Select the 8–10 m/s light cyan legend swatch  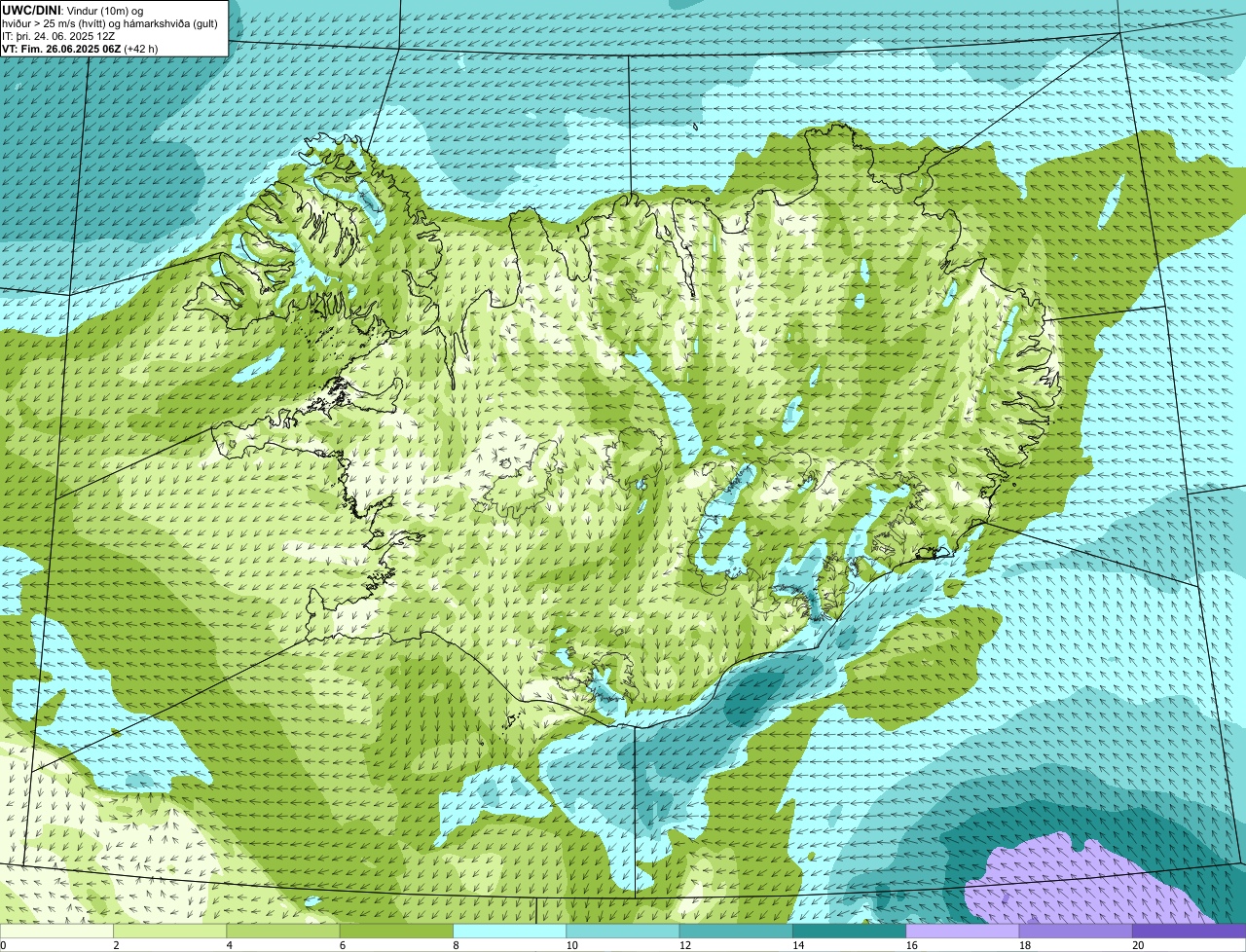point(510,932)
